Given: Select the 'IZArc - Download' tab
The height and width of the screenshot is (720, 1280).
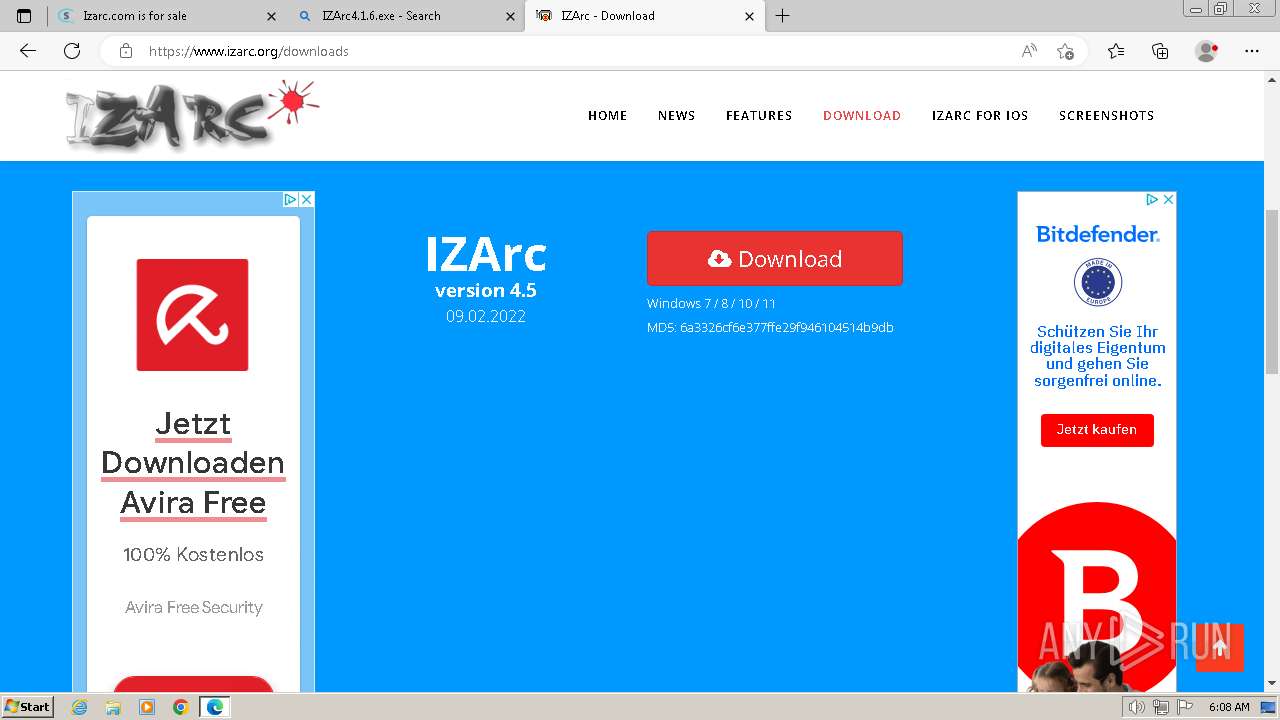Looking at the screenshot, I should click(645, 16).
